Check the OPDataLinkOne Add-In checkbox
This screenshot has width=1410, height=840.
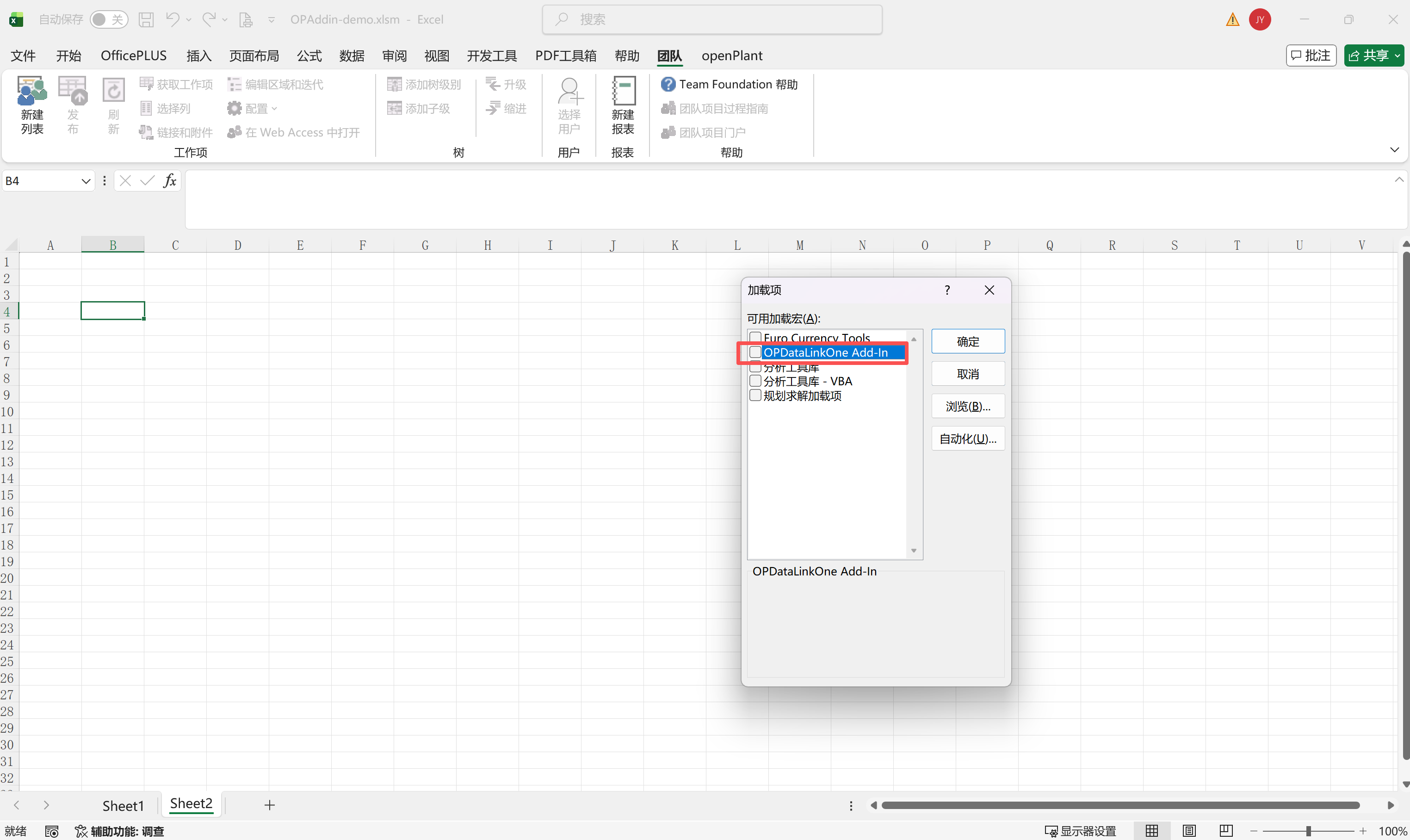pyautogui.click(x=755, y=352)
